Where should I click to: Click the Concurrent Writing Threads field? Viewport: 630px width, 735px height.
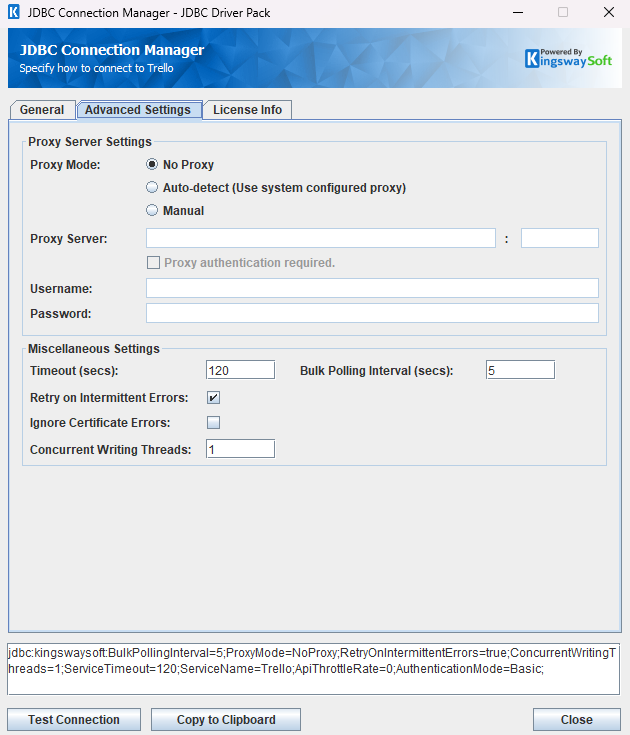click(240, 449)
